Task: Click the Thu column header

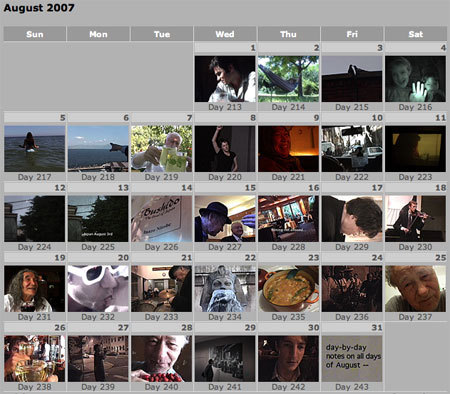Action: pos(288,34)
